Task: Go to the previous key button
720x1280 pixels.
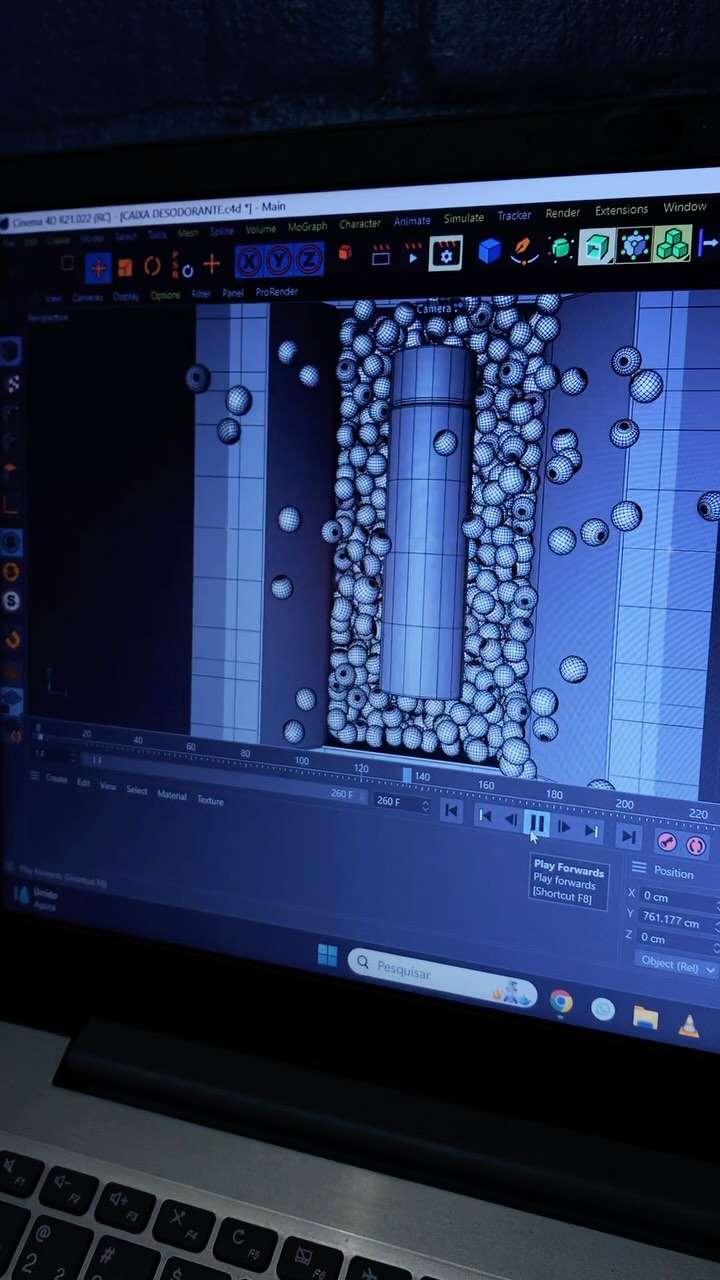Action: [x=485, y=817]
